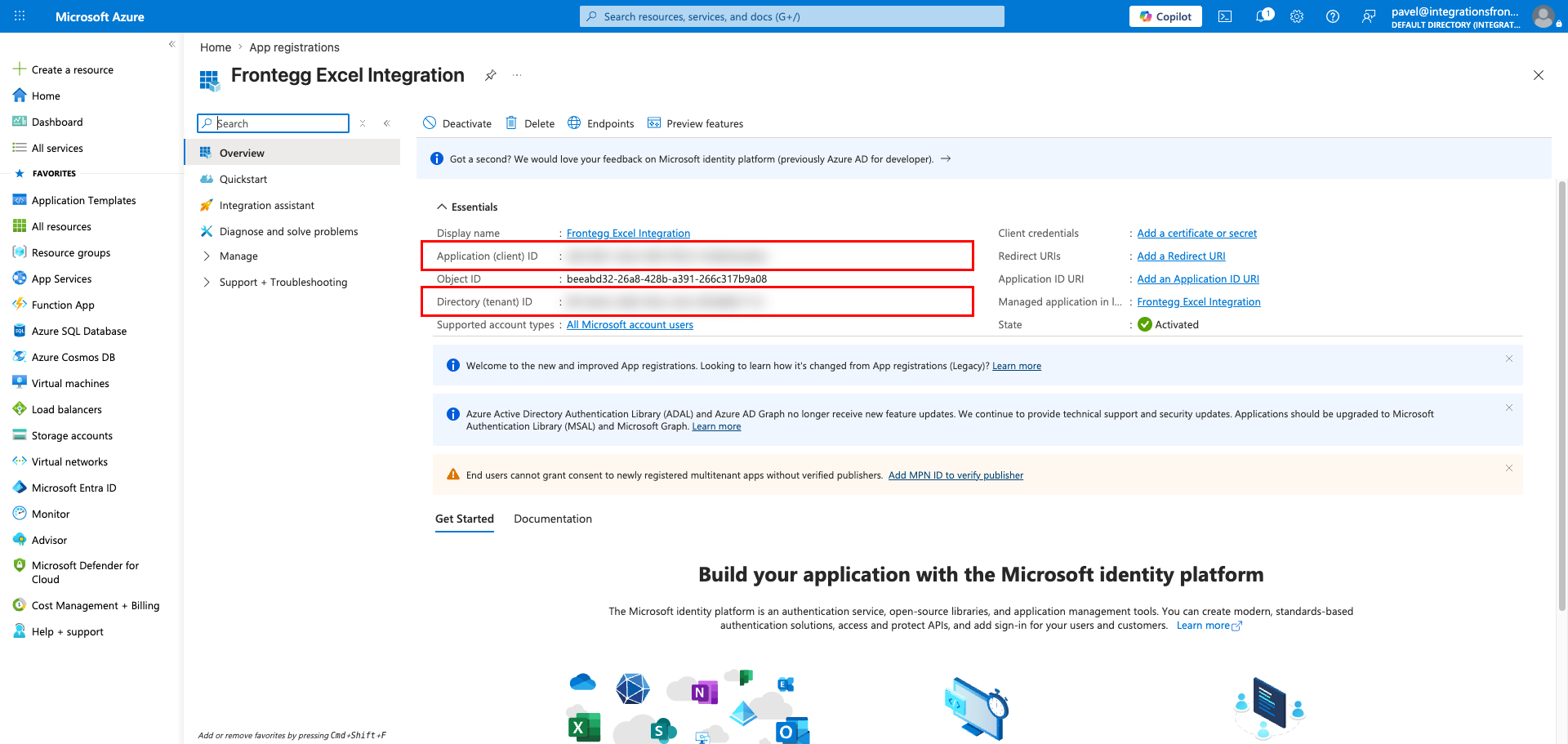1568x744 pixels.
Task: Click Deactivate in the command bar
Action: pyautogui.click(x=457, y=123)
